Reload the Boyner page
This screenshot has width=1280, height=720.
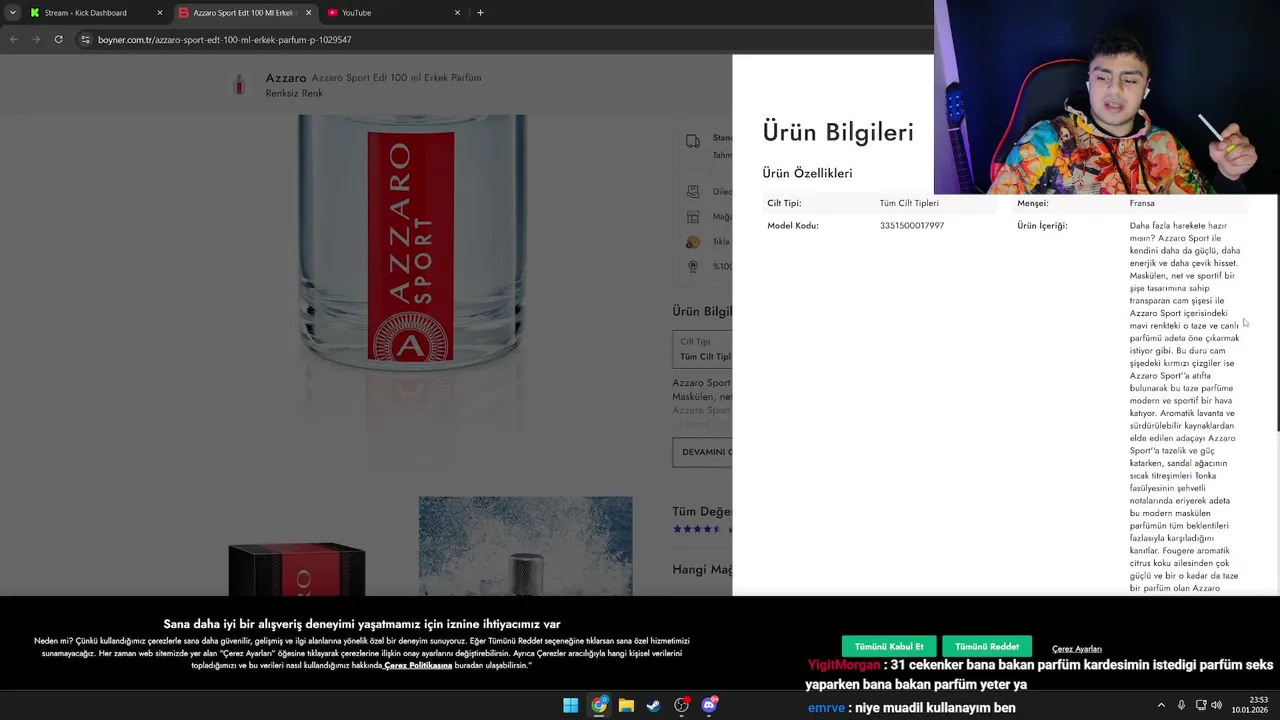pos(58,39)
